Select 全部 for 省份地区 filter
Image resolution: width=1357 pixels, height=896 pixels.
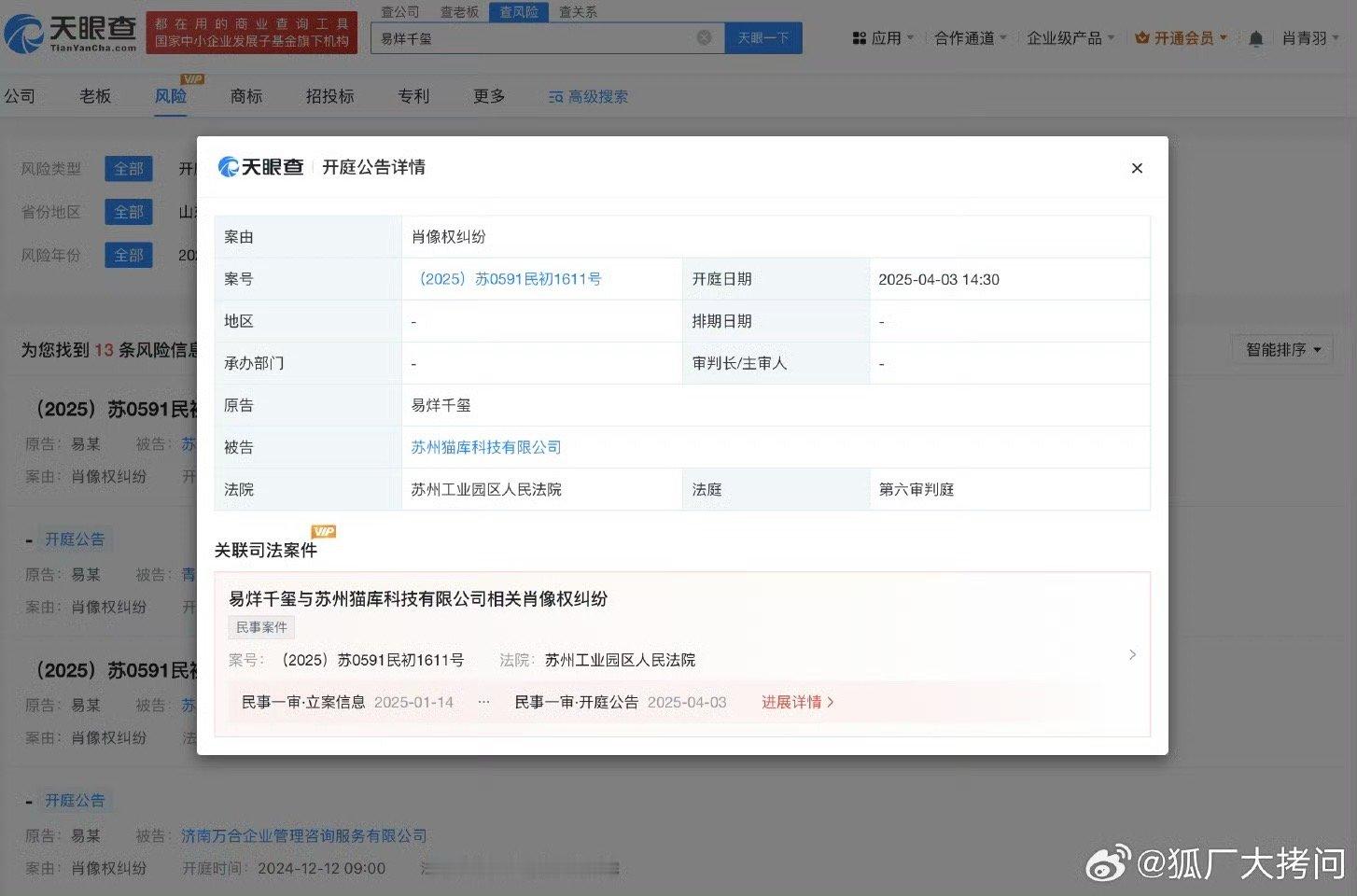pyautogui.click(x=129, y=212)
